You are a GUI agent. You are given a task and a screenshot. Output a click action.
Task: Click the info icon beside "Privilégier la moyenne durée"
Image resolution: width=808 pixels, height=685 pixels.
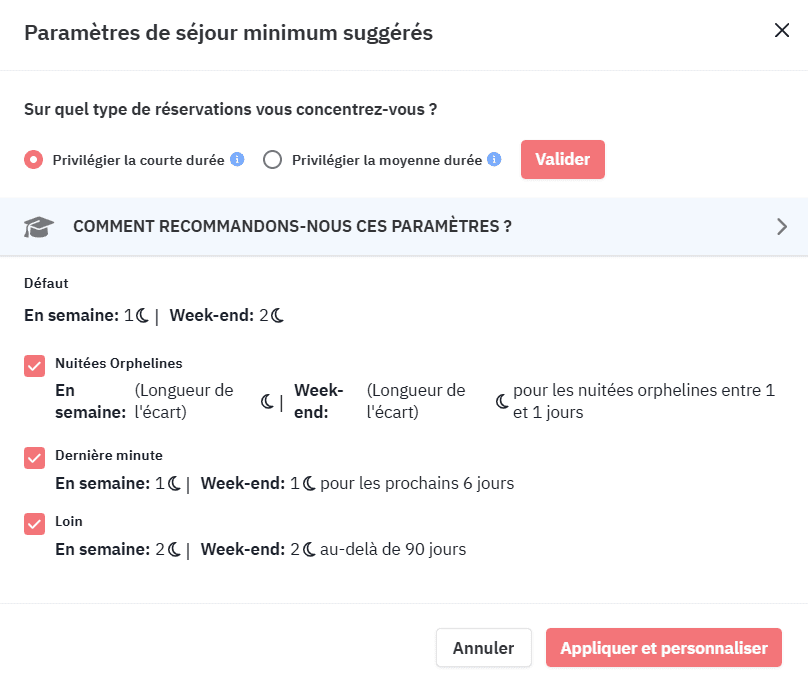pos(495,159)
